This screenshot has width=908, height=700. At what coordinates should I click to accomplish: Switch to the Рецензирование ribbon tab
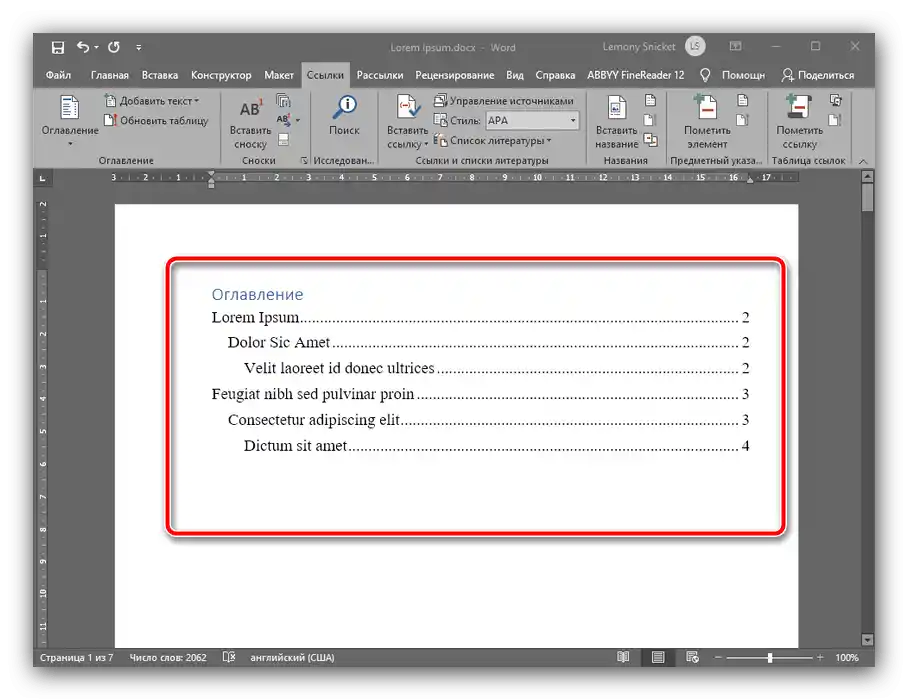point(453,74)
